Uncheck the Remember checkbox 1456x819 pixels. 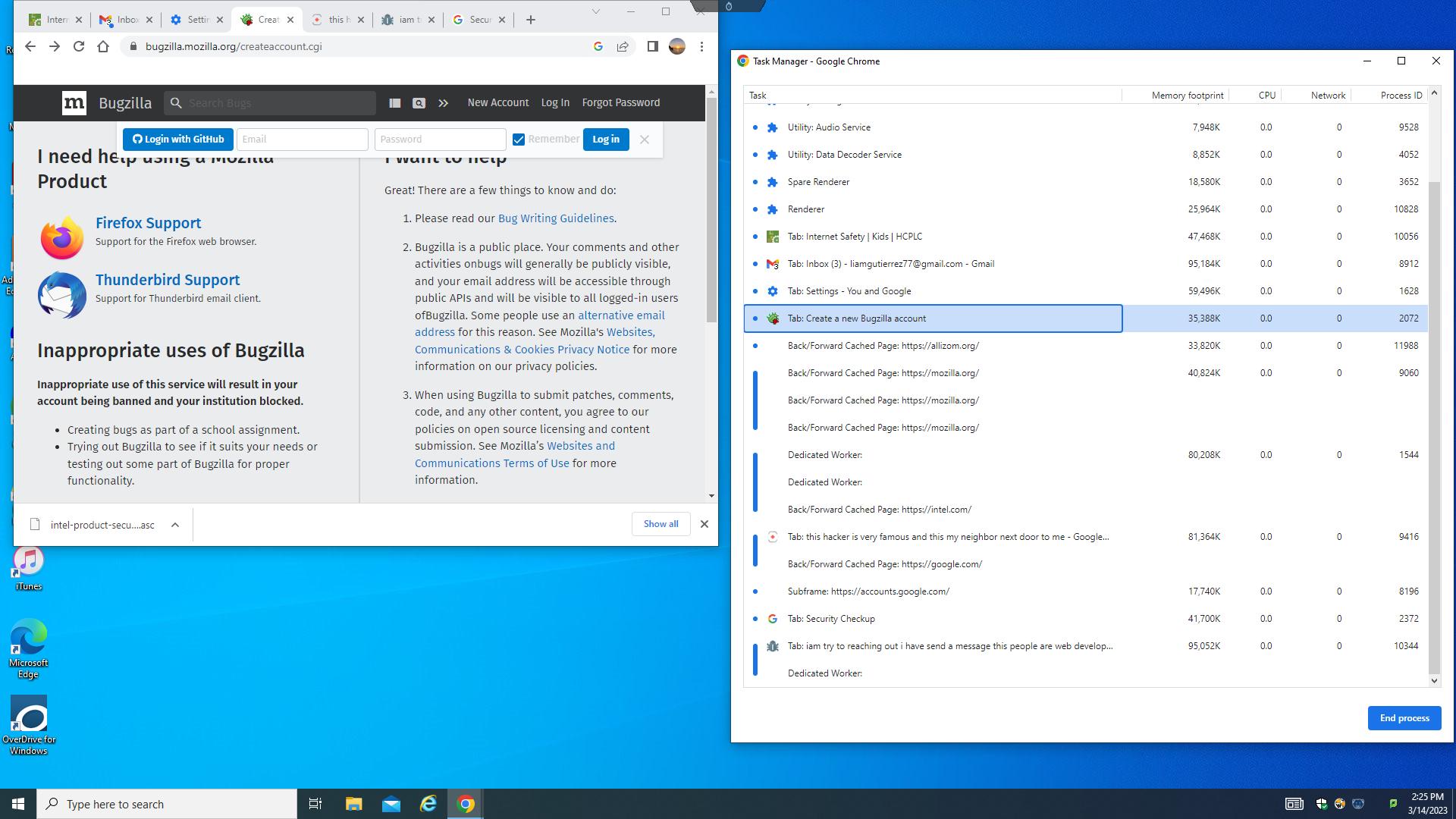pyautogui.click(x=519, y=139)
